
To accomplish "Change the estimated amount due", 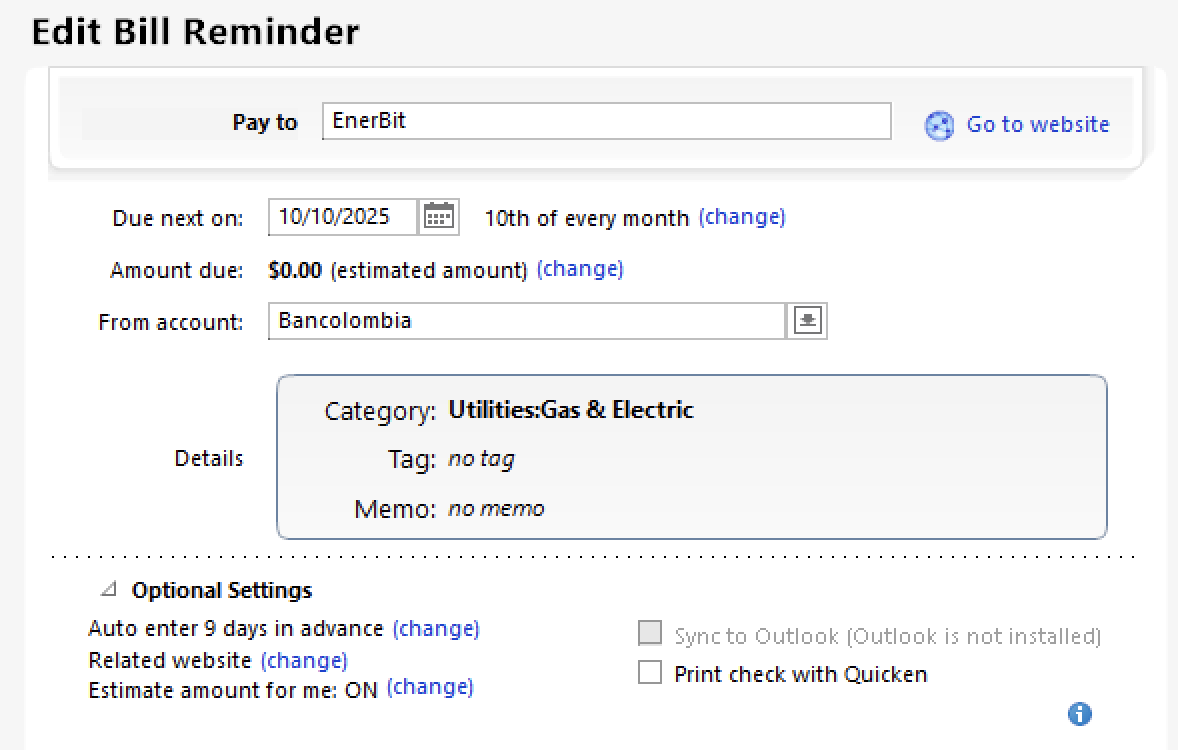I will tap(580, 268).
